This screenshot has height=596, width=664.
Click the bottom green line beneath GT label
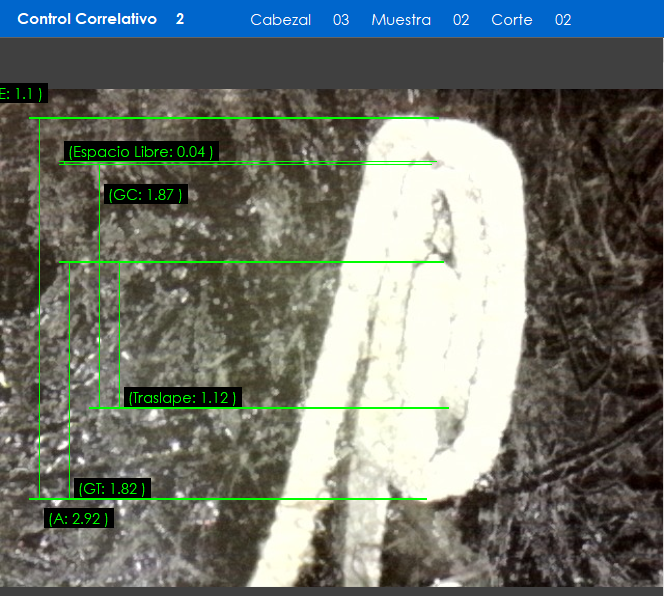pyautogui.click(x=230, y=498)
